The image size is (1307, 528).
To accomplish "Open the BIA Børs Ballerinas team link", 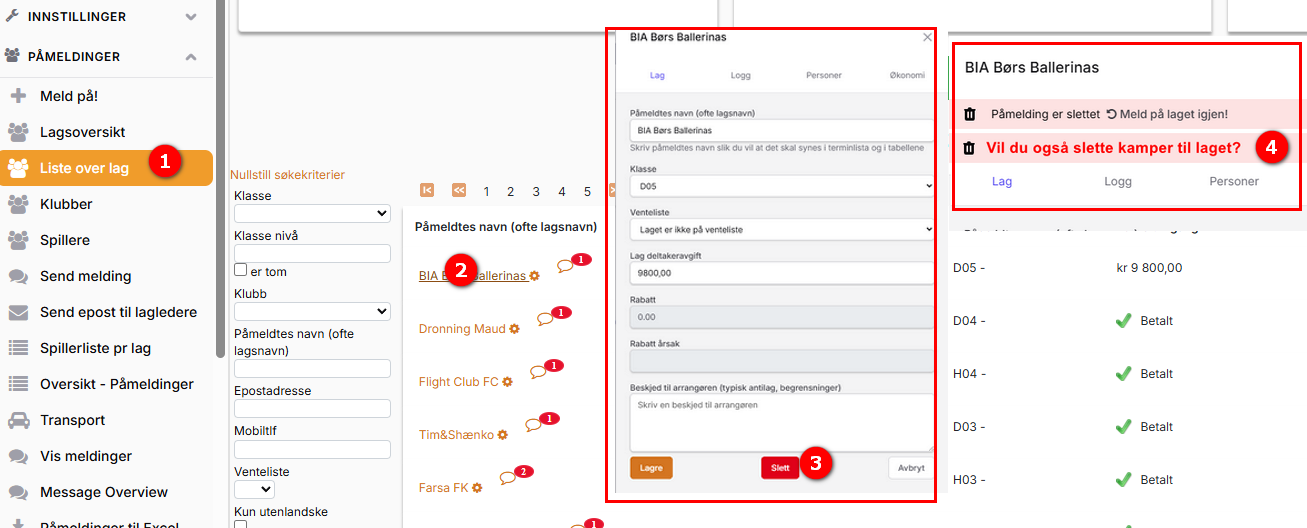I will click(x=472, y=276).
